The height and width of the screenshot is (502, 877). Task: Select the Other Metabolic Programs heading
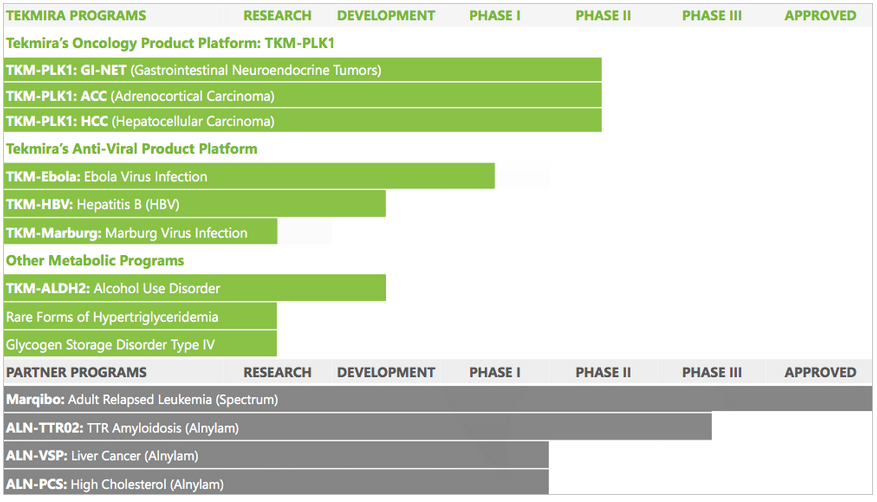click(95, 261)
